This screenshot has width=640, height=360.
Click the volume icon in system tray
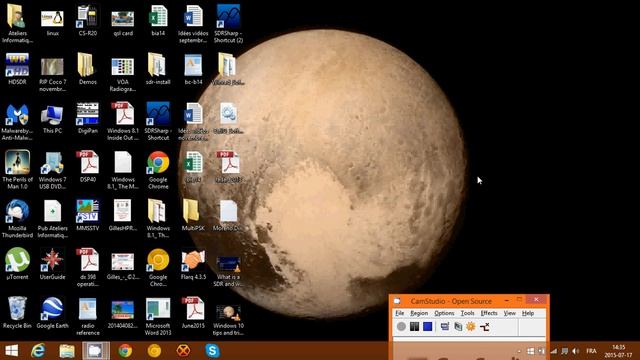click(576, 351)
